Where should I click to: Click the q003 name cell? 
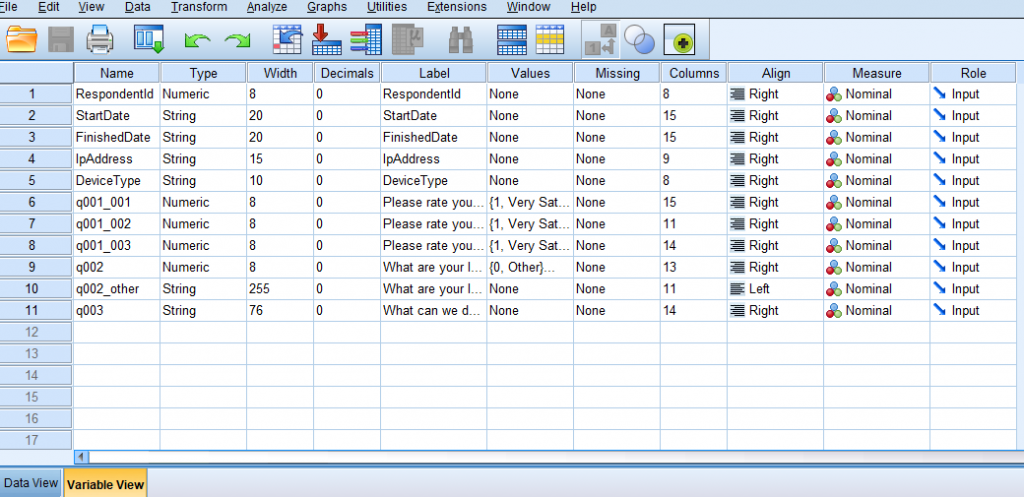click(x=117, y=311)
